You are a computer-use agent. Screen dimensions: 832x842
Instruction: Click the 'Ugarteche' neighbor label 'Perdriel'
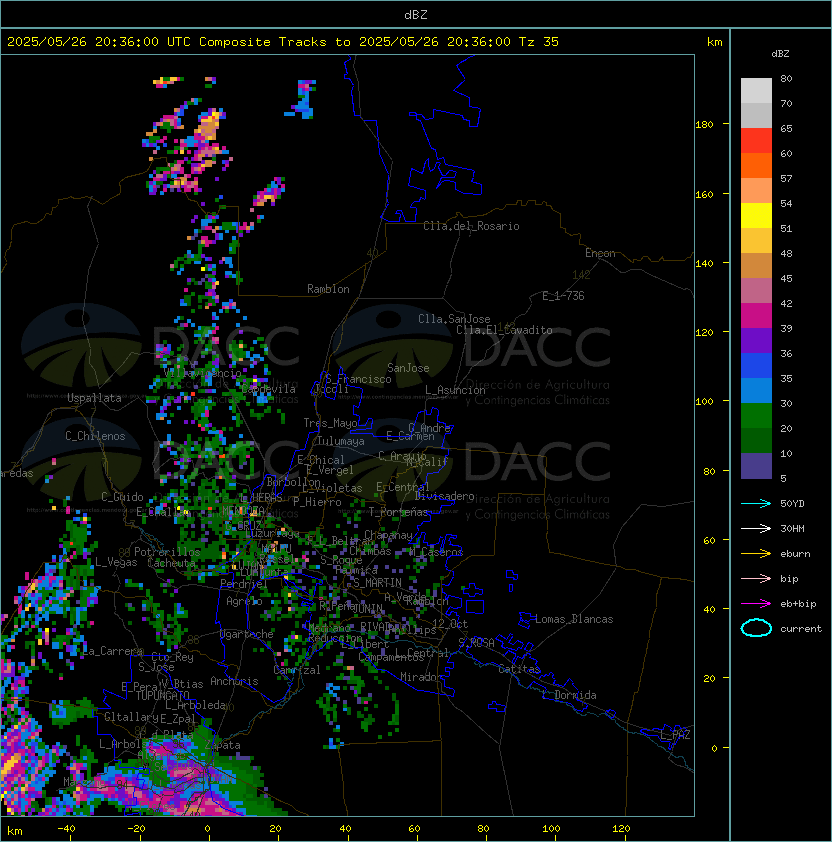pos(243,584)
